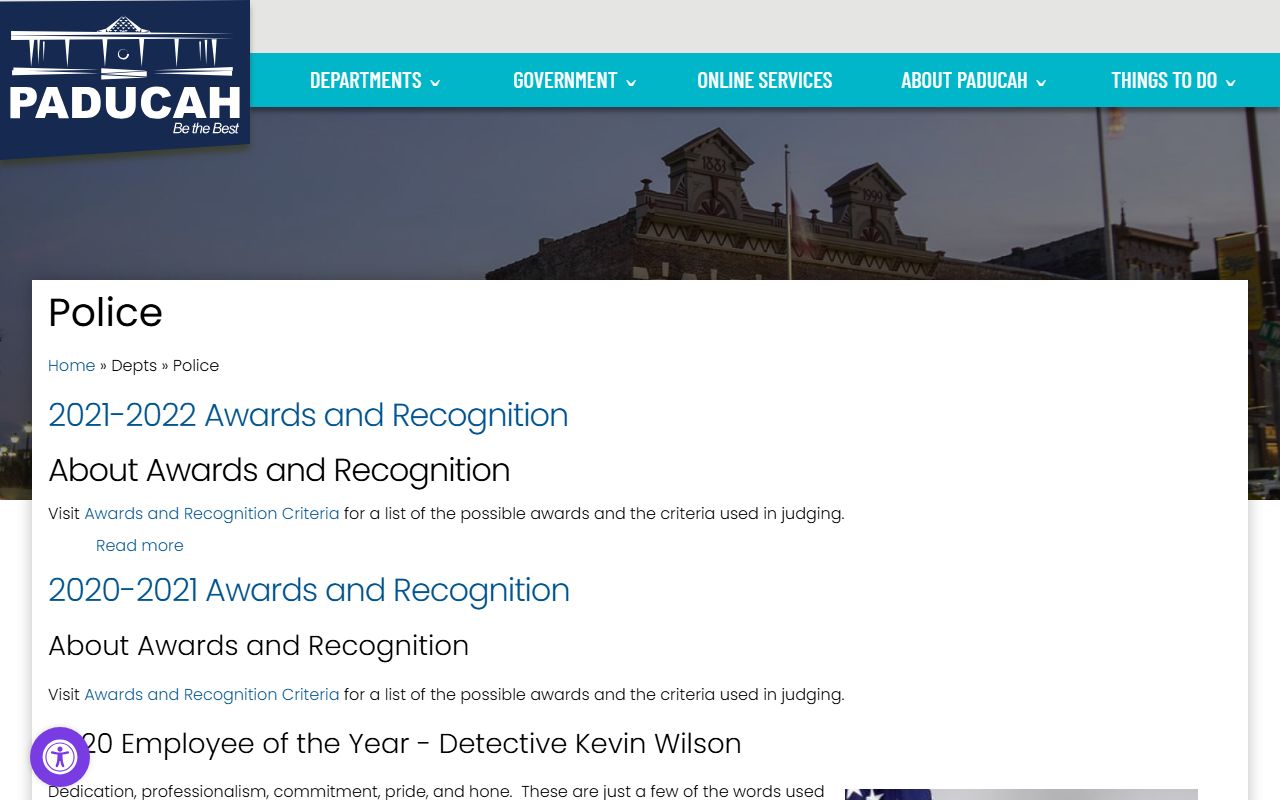The height and width of the screenshot is (800, 1280).
Task: Click the second About Awards and Recognition heading
Action: (x=258, y=646)
